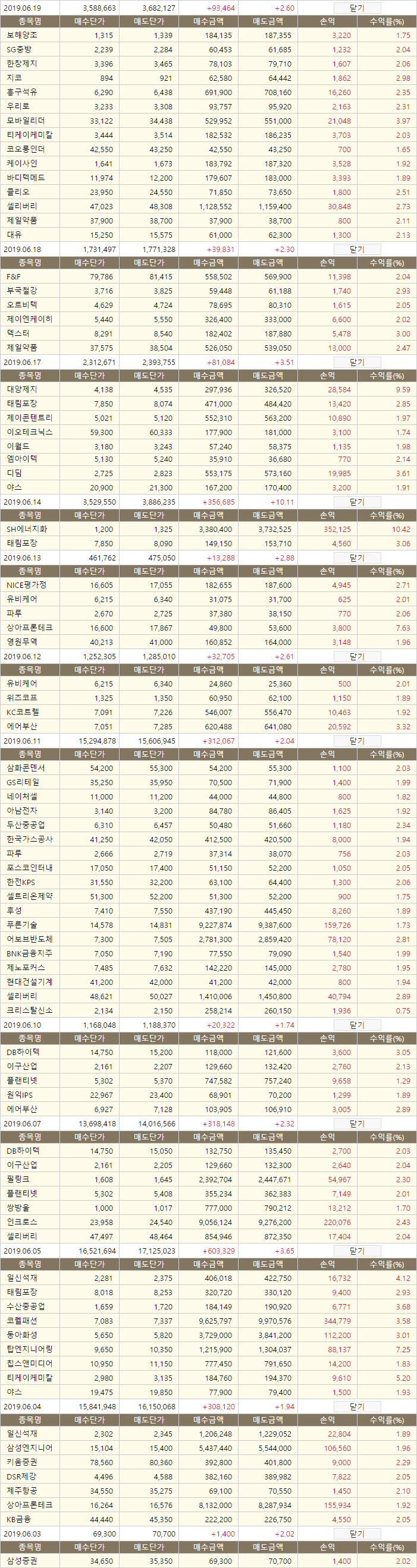417x1568 pixels.
Task: Select the stock 푸른기술
Action: 21,925
